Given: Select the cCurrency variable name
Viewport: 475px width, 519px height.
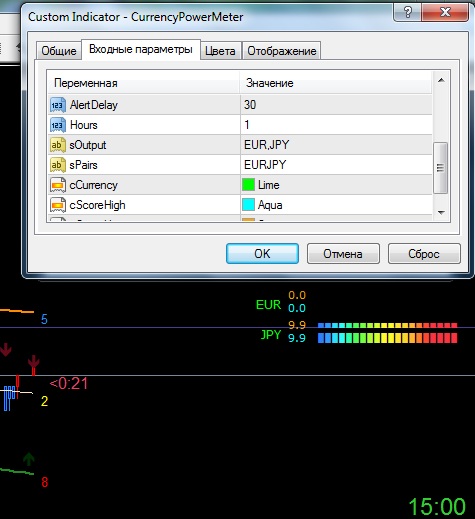Looking at the screenshot, I should [x=93, y=185].
